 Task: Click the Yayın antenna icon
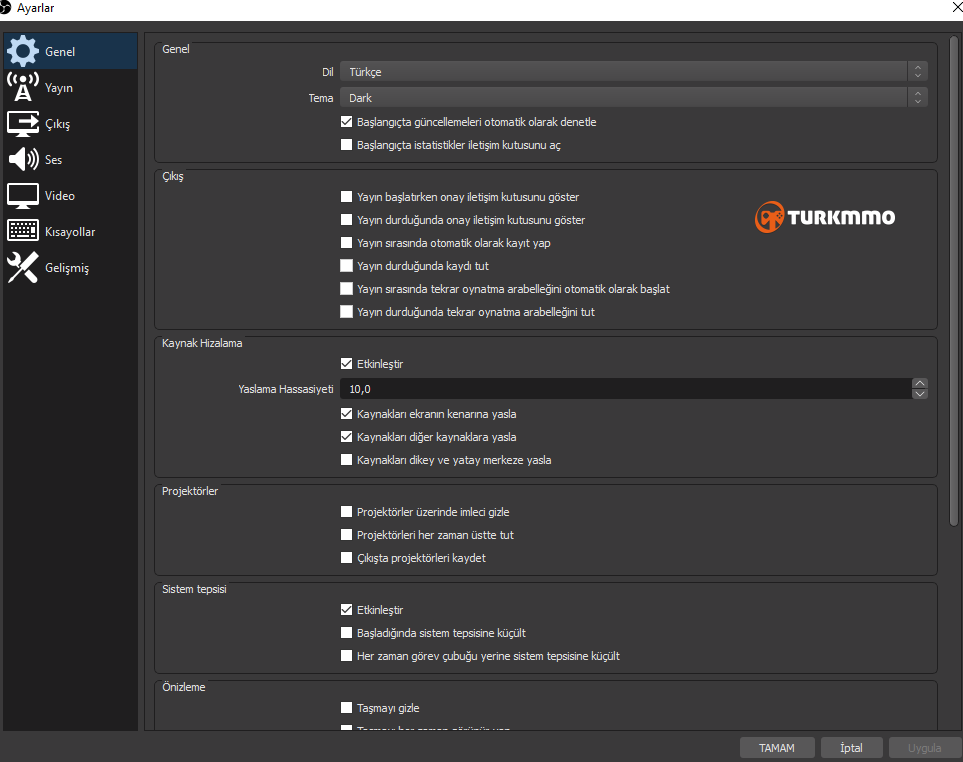tap(23, 87)
